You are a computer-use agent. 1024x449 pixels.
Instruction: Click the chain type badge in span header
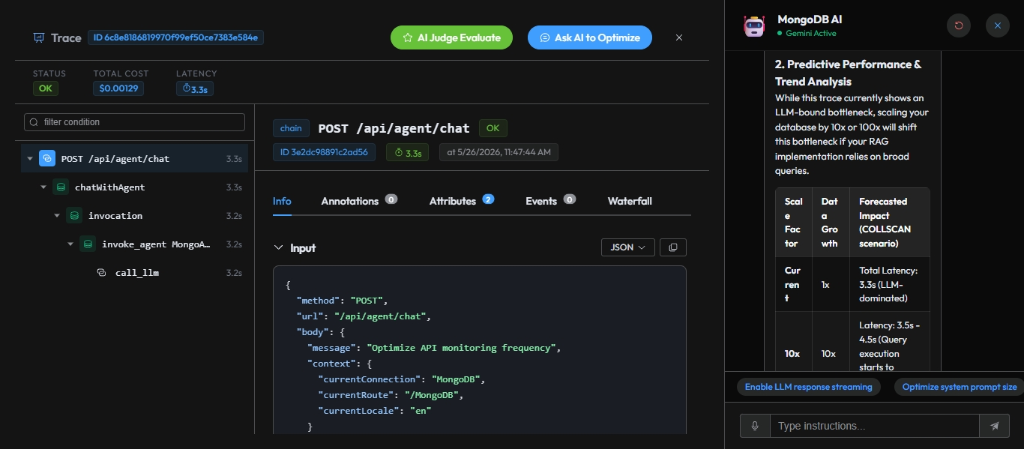click(x=291, y=129)
